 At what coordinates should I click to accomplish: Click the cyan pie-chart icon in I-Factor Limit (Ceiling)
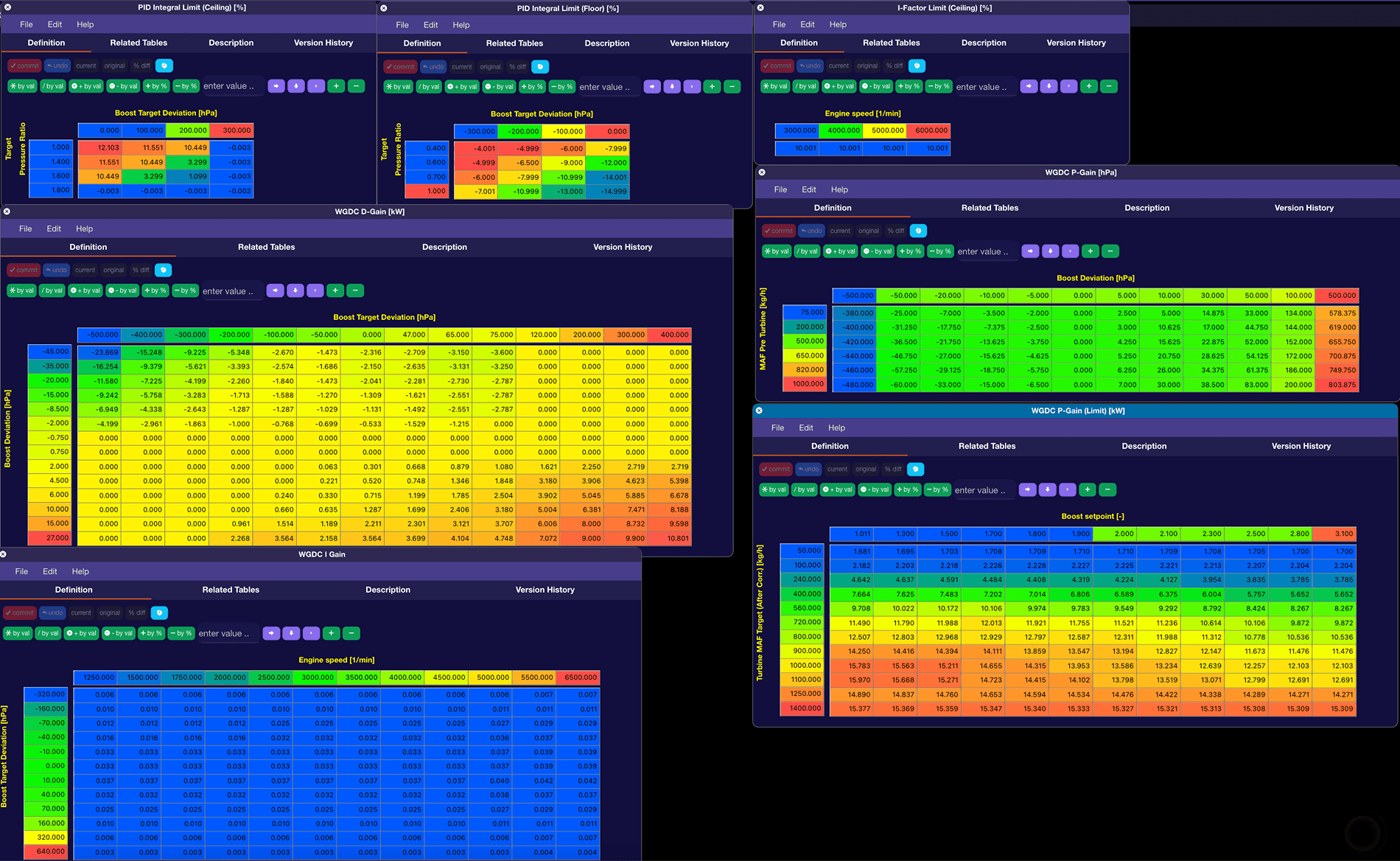coord(917,66)
